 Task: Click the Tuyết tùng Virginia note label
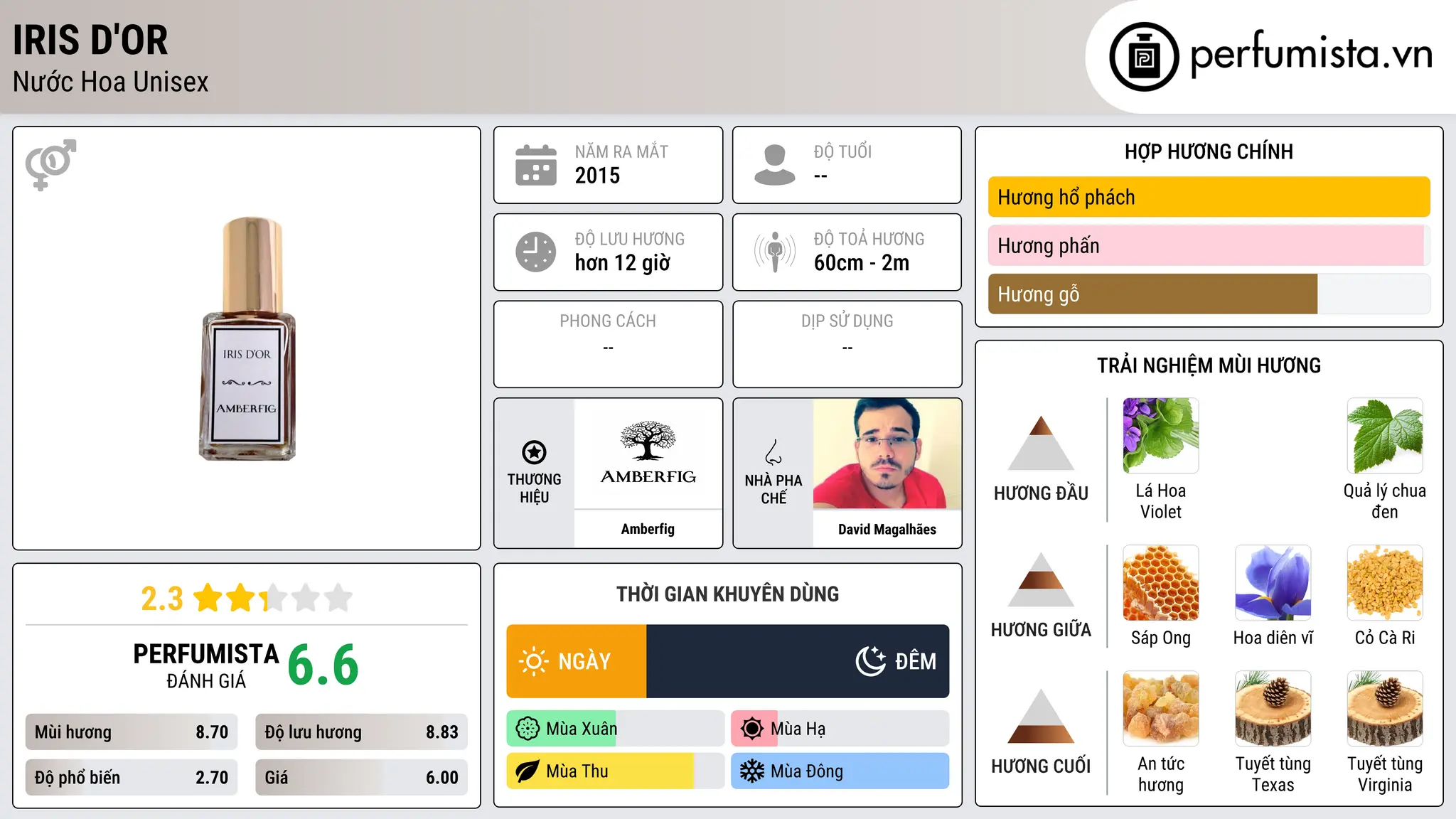click(x=1385, y=774)
